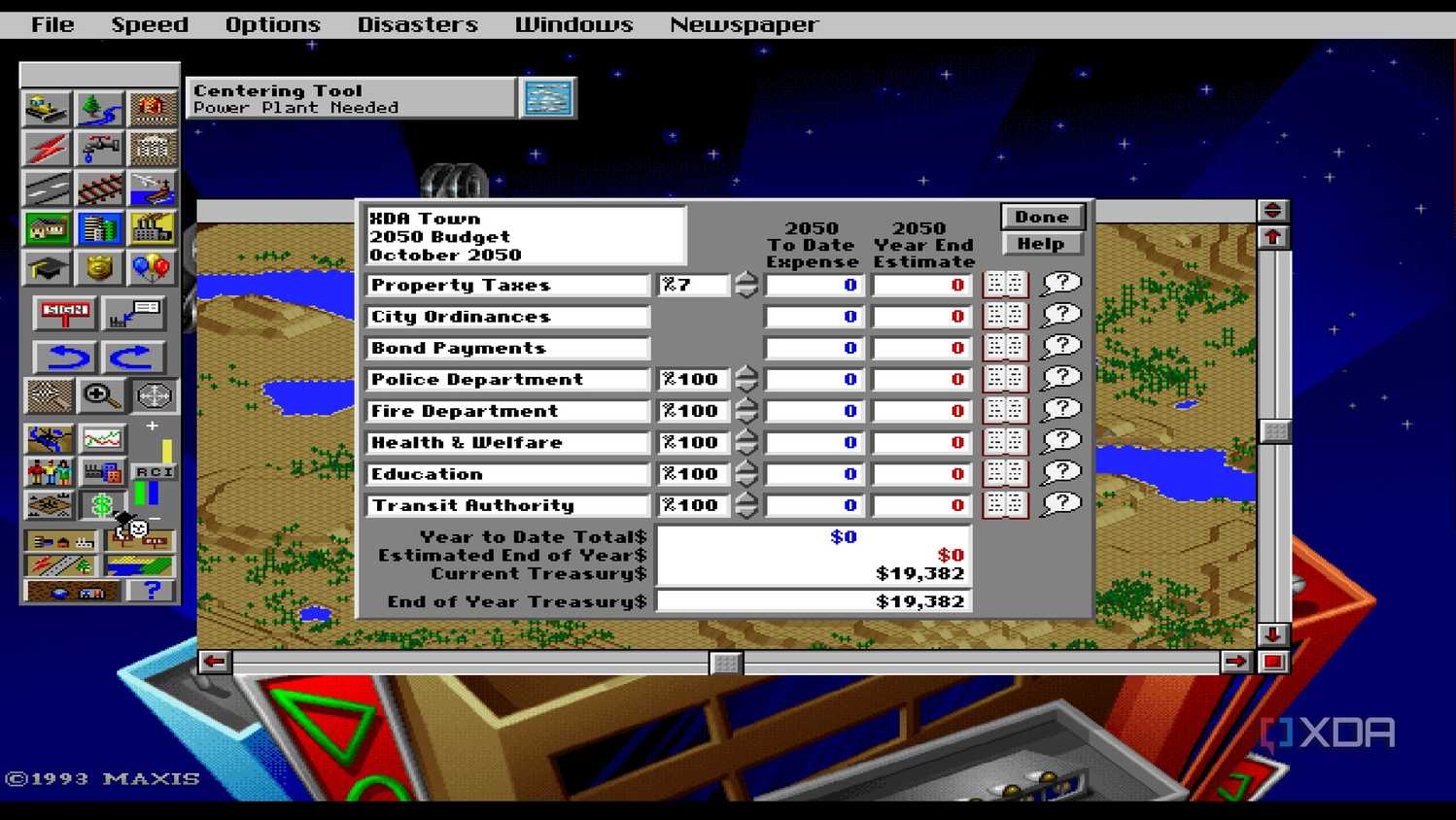Select the Ports airplane tool
The width and height of the screenshot is (1456, 820).
pyautogui.click(x=153, y=188)
